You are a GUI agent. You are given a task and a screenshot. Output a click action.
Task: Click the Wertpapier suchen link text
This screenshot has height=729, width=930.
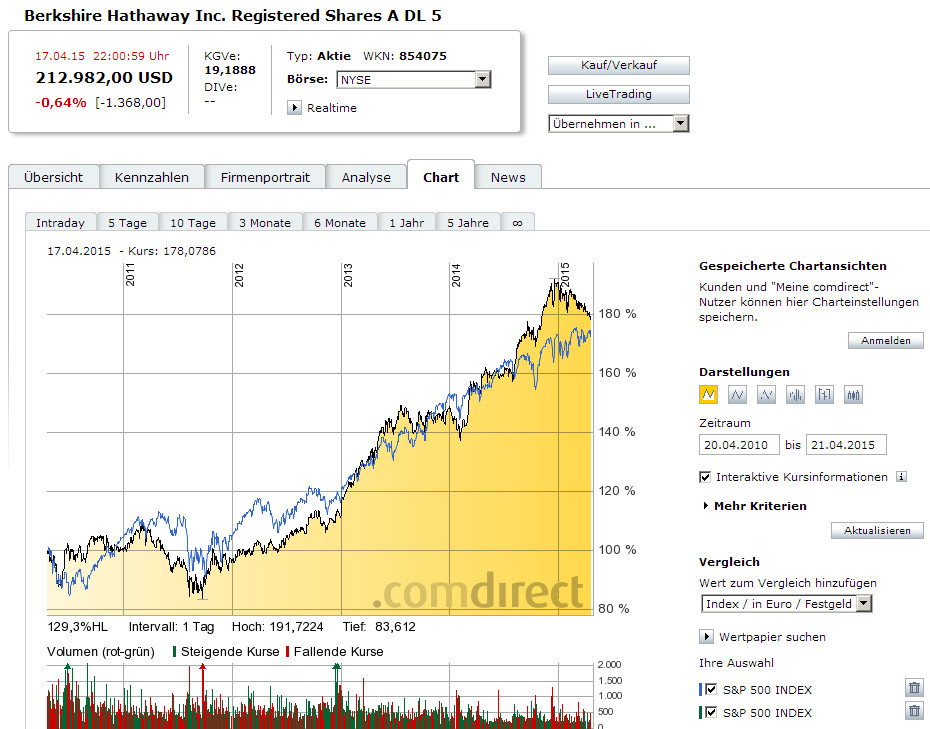[x=772, y=637]
